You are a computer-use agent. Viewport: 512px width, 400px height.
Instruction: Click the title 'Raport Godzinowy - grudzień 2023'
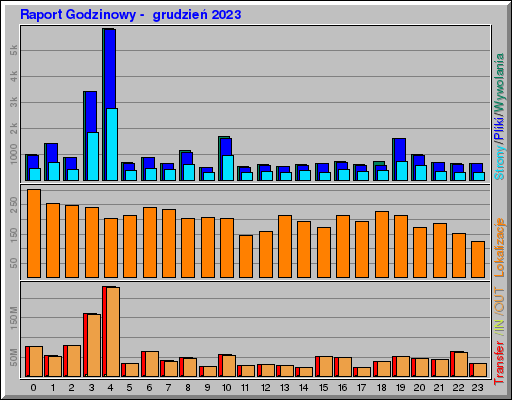click(131, 15)
